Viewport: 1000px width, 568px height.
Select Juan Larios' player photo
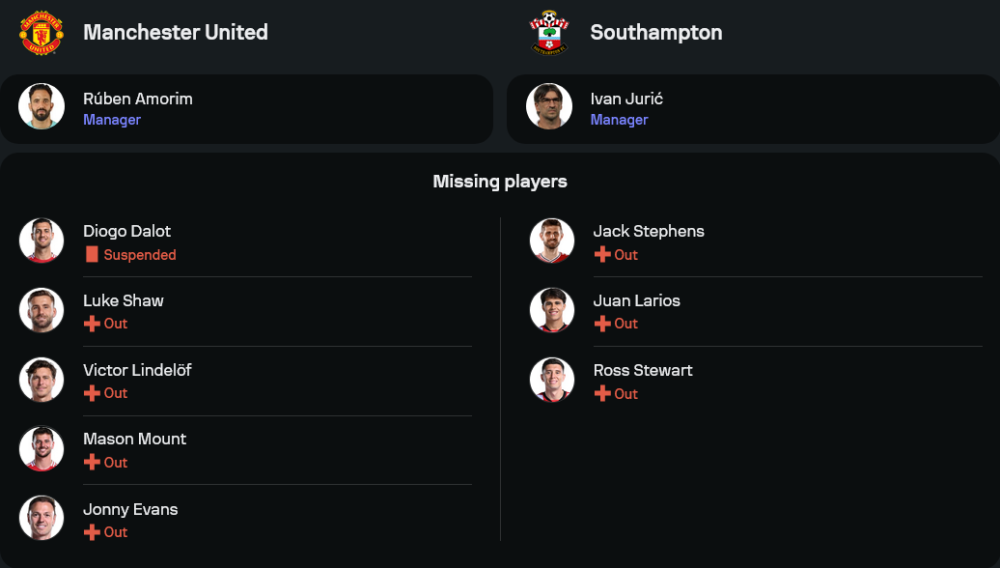point(551,310)
